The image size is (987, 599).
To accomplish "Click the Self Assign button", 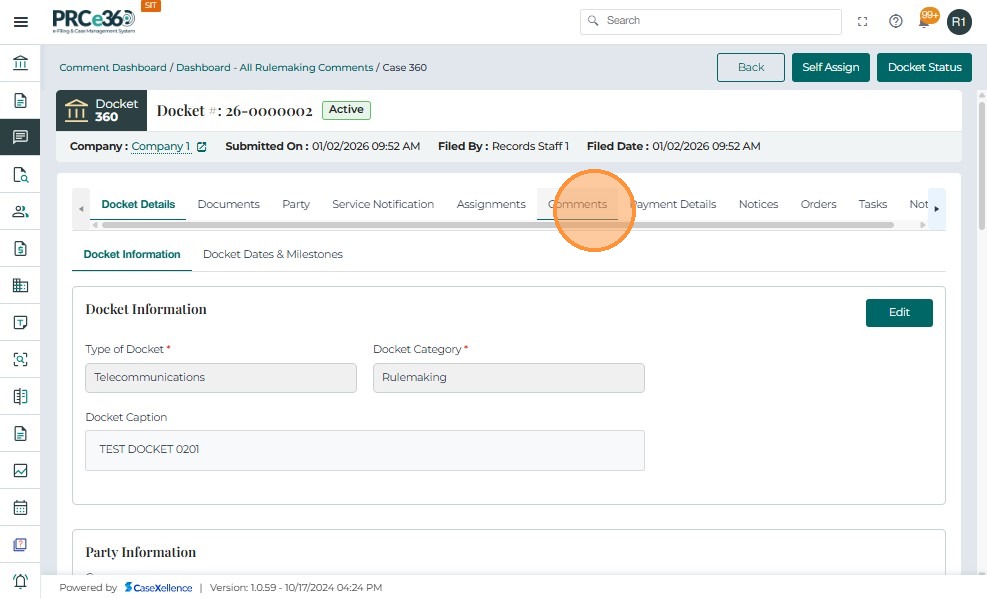I will [830, 67].
